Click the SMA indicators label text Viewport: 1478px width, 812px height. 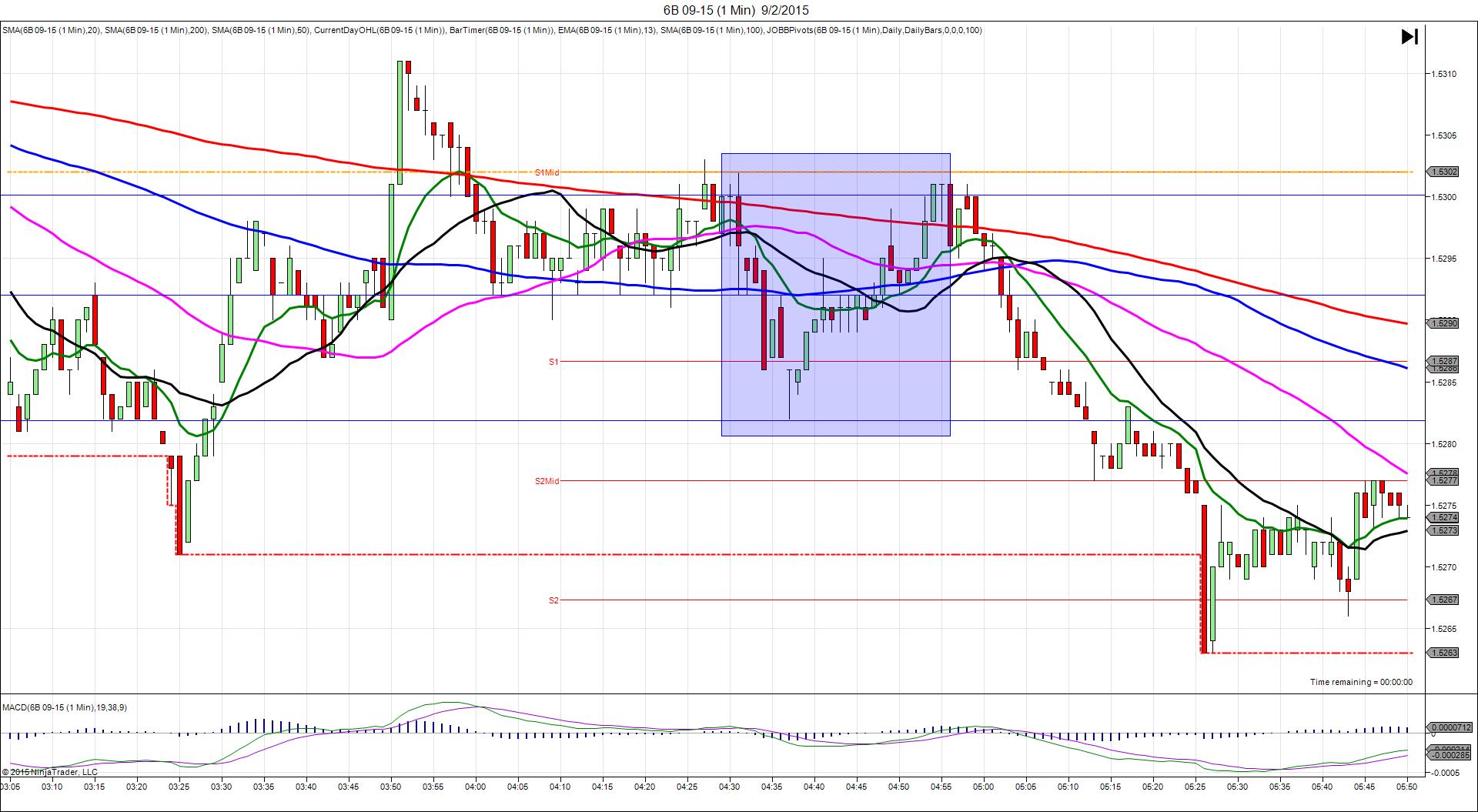pos(491,30)
